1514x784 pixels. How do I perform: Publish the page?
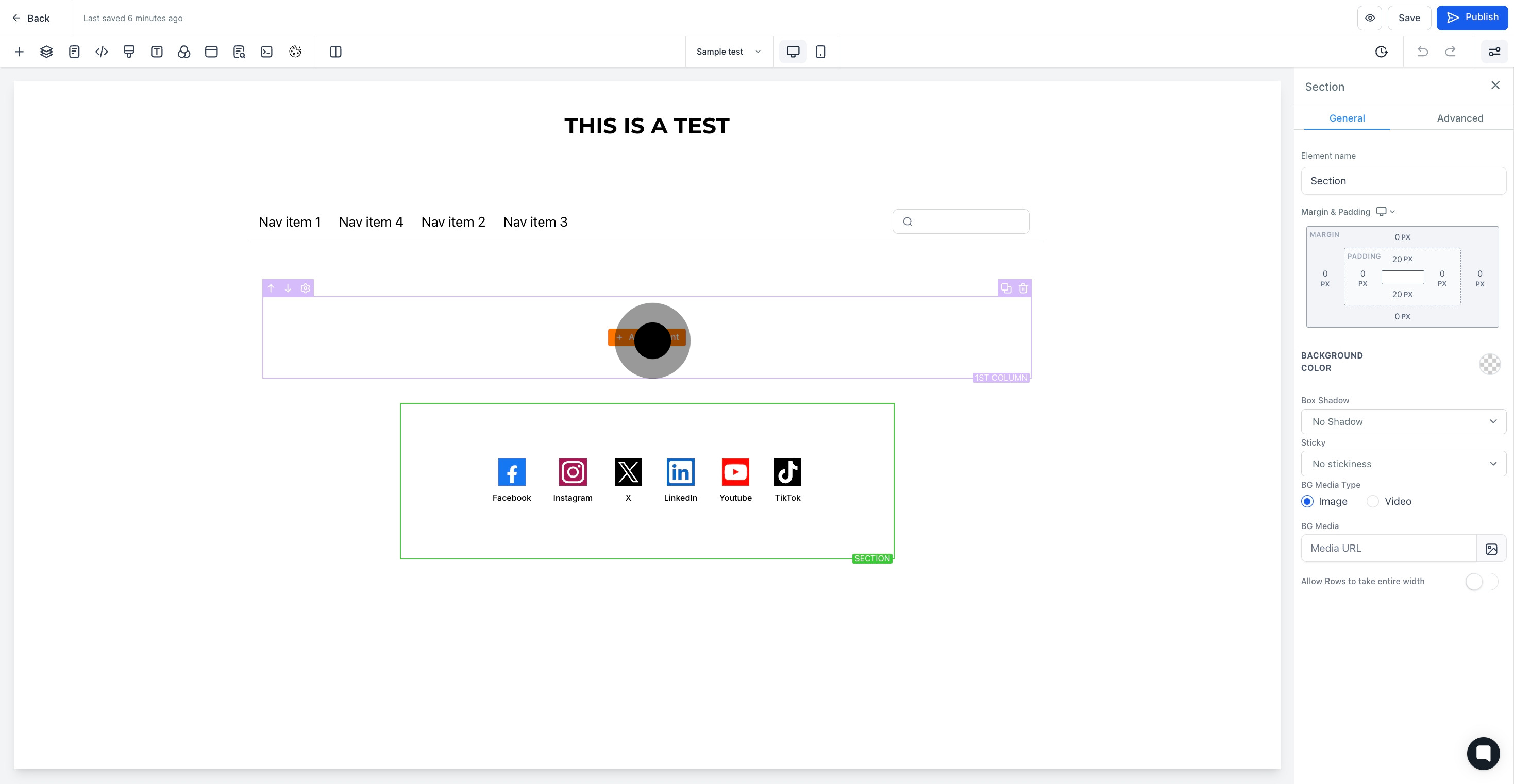1472,18
